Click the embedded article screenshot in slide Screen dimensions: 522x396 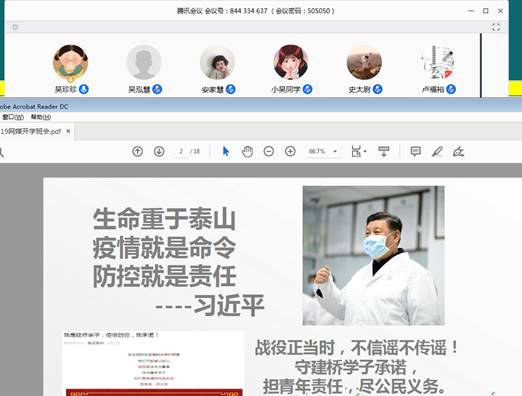point(153,364)
